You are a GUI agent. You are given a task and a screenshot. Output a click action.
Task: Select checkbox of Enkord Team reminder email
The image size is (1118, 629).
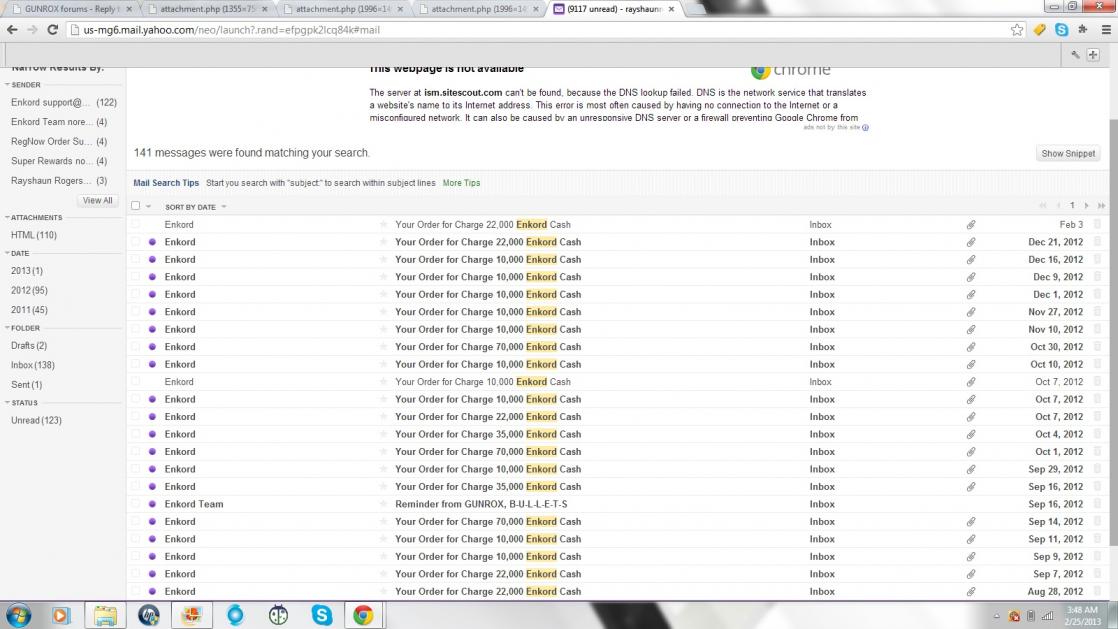click(x=136, y=504)
